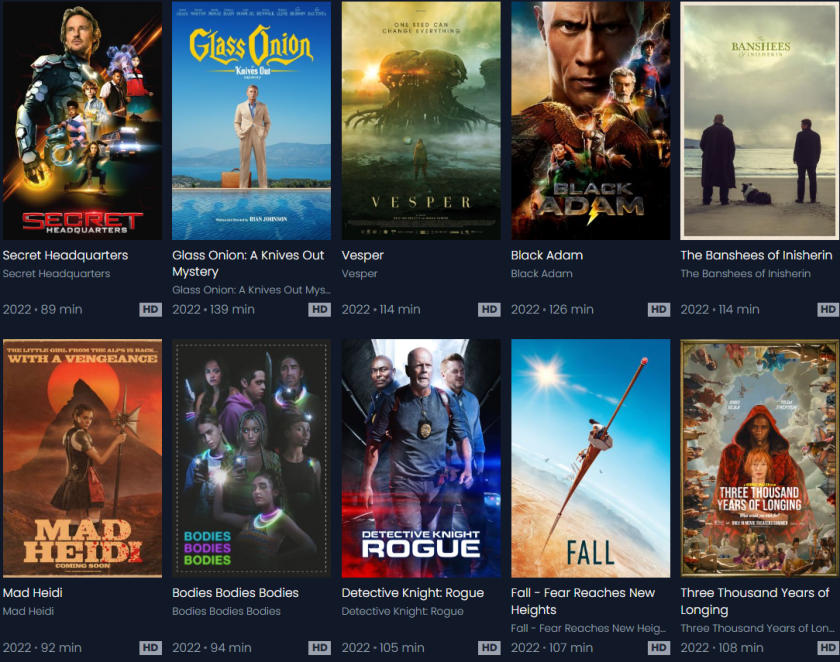The width and height of the screenshot is (840, 662).
Task: Click HD badge for Secret Headquarters
Action: click(x=151, y=310)
